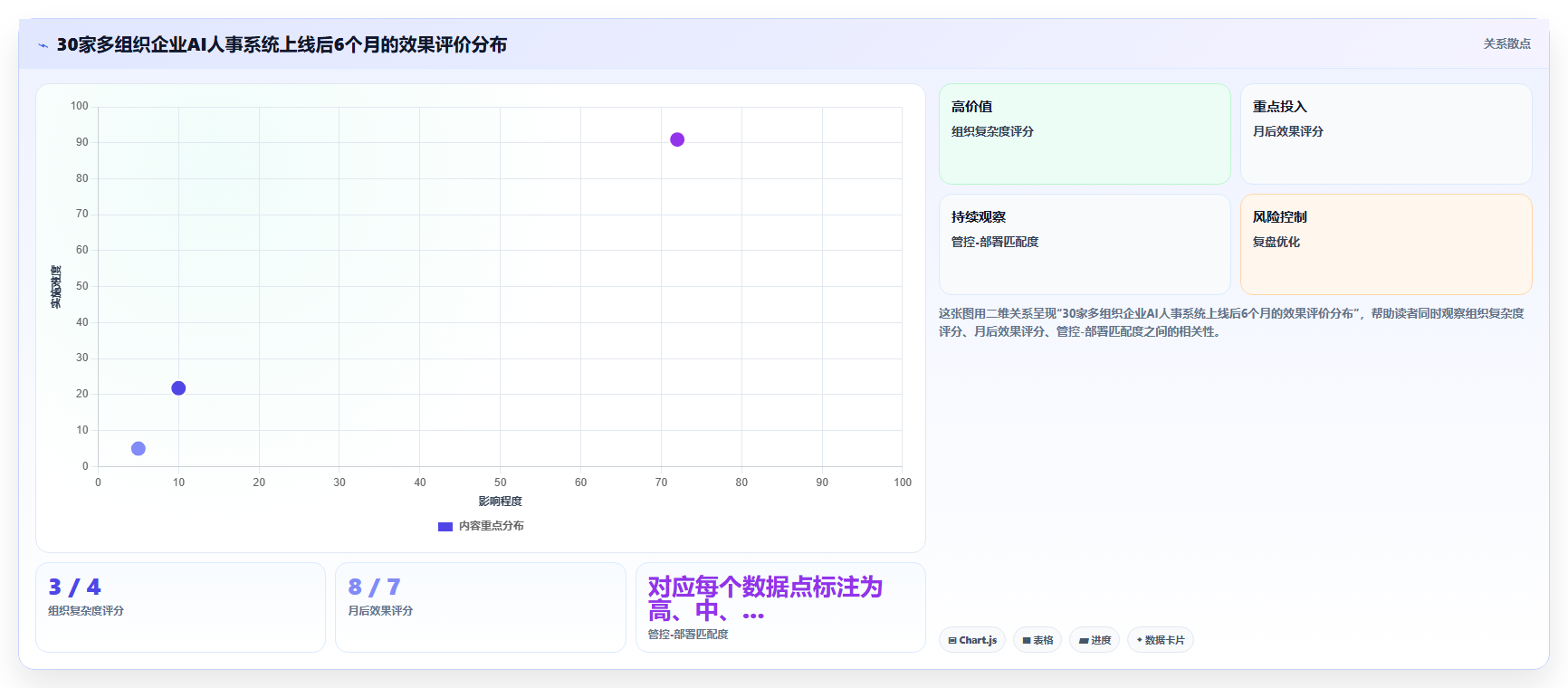This screenshot has width=1568, height=688.
Task: Click the 影响程度 x-axis title
Action: [500, 502]
